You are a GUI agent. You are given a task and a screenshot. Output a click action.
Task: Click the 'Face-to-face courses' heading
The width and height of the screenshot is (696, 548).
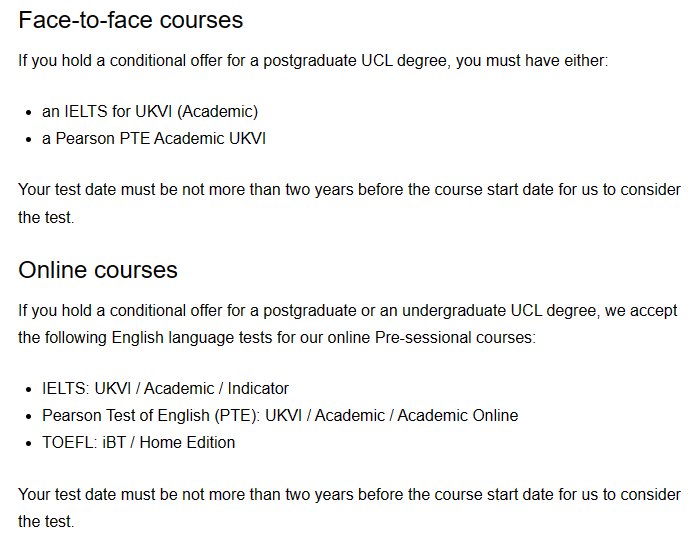click(x=130, y=20)
